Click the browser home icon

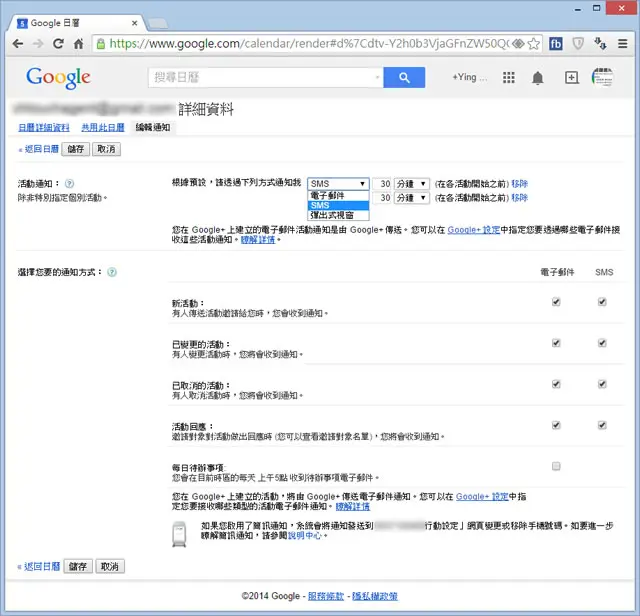click(78, 43)
